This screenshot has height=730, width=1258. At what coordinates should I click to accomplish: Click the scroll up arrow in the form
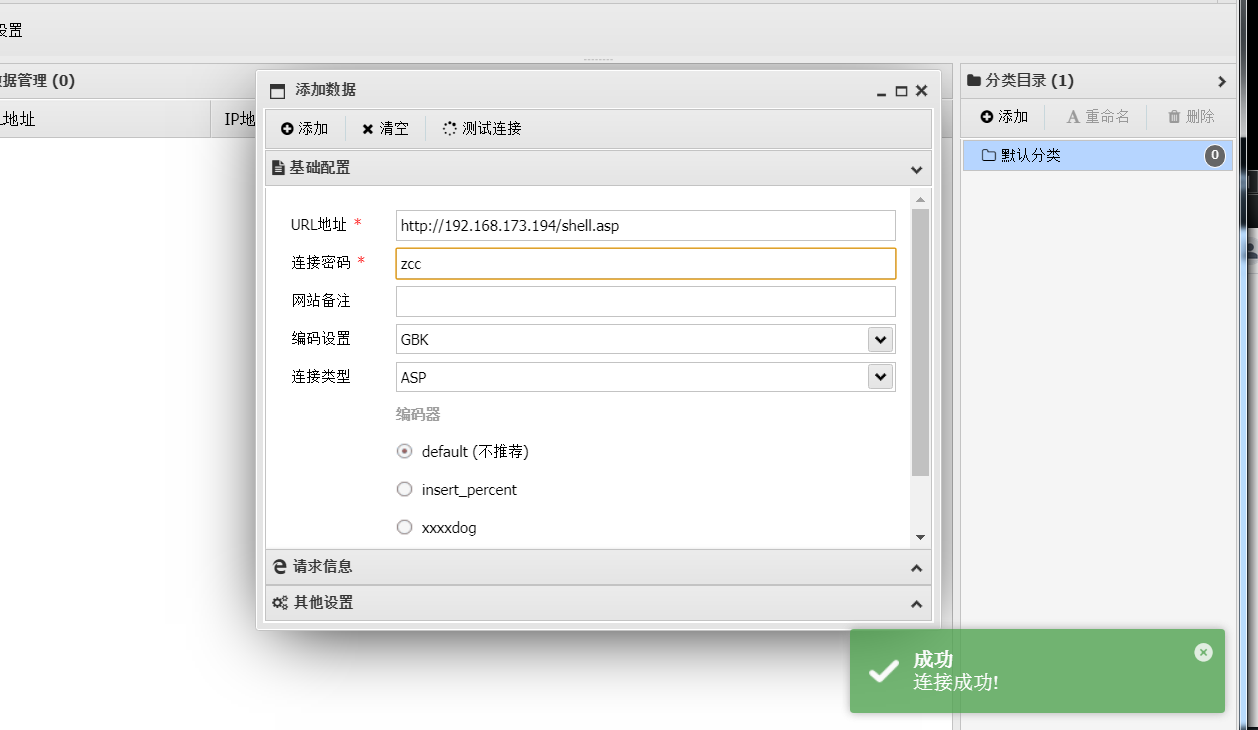point(920,200)
